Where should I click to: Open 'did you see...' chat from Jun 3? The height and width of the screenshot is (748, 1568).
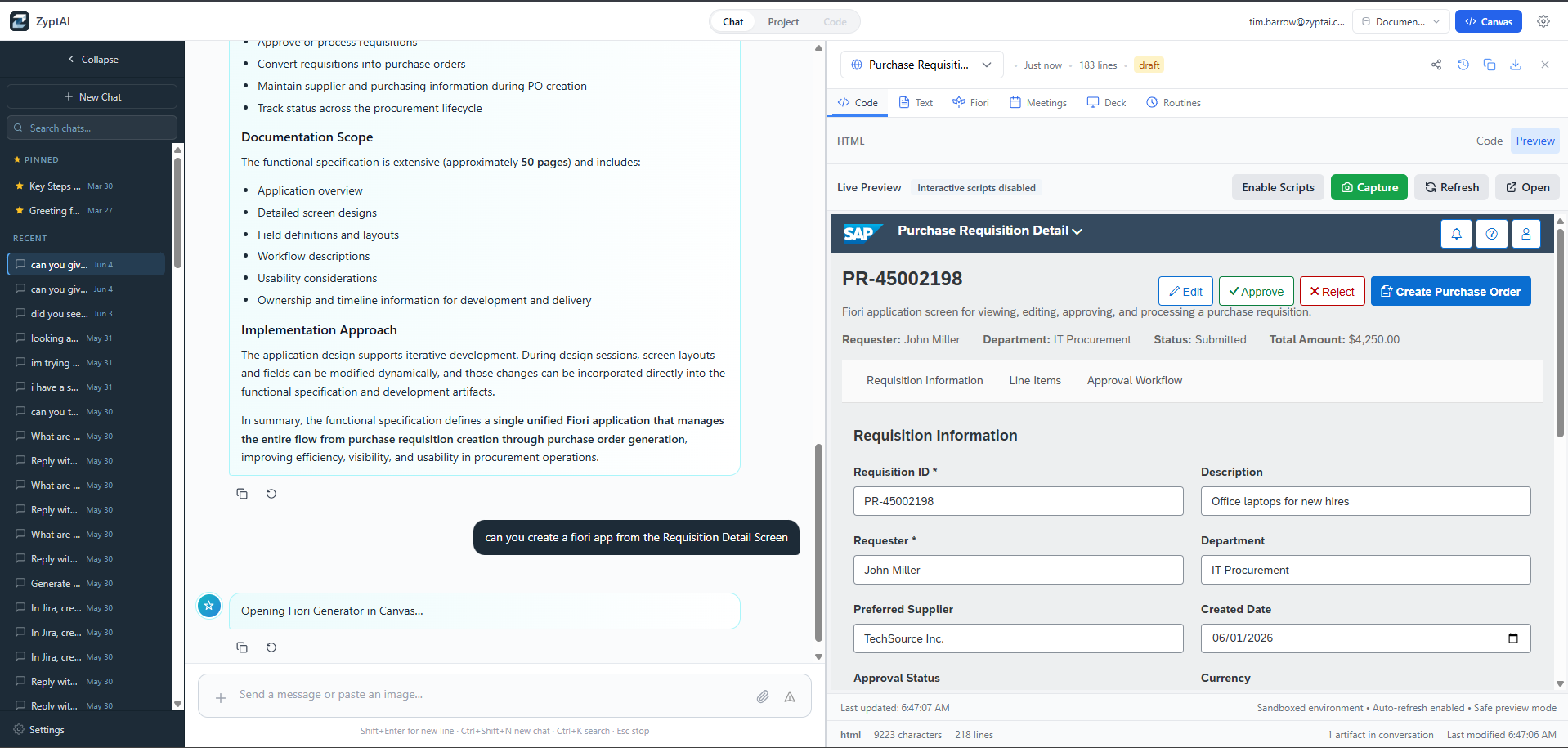pyautogui.click(x=86, y=314)
